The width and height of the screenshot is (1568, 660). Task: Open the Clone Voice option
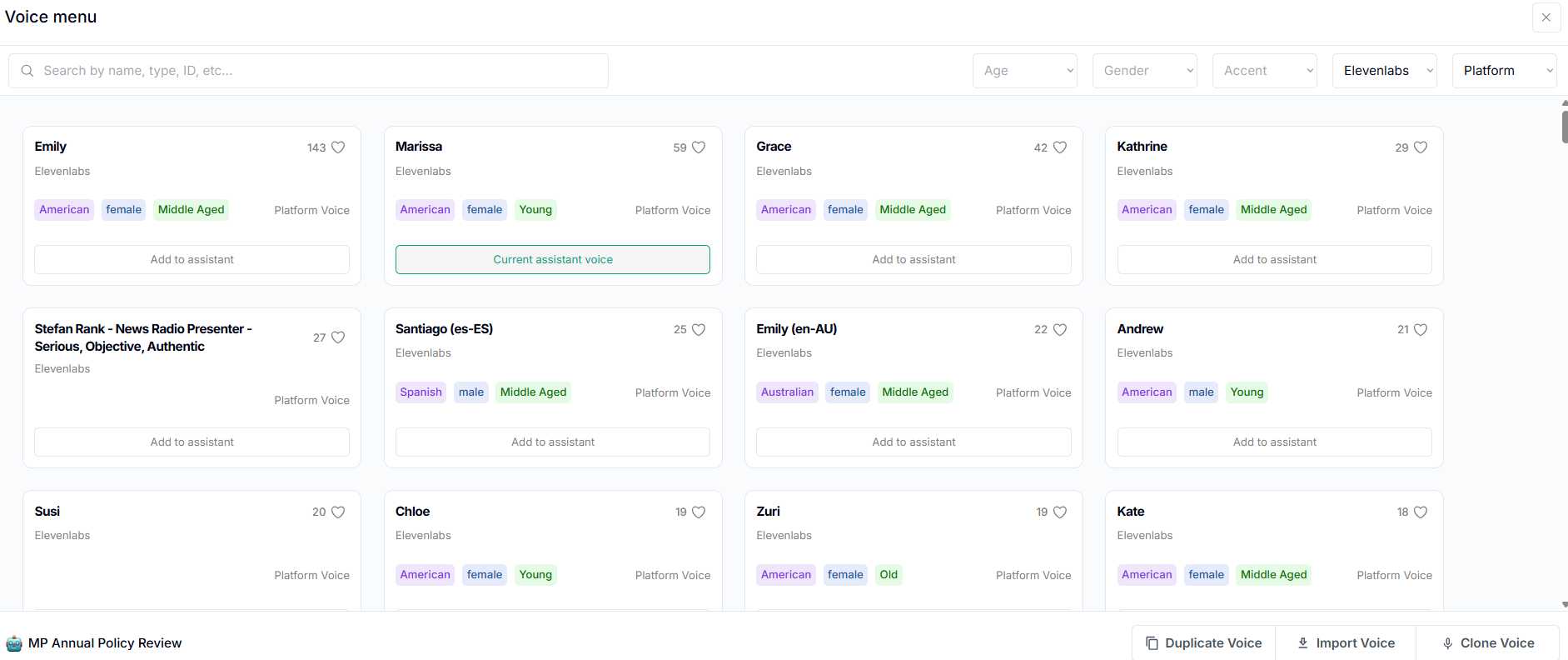(x=1488, y=643)
